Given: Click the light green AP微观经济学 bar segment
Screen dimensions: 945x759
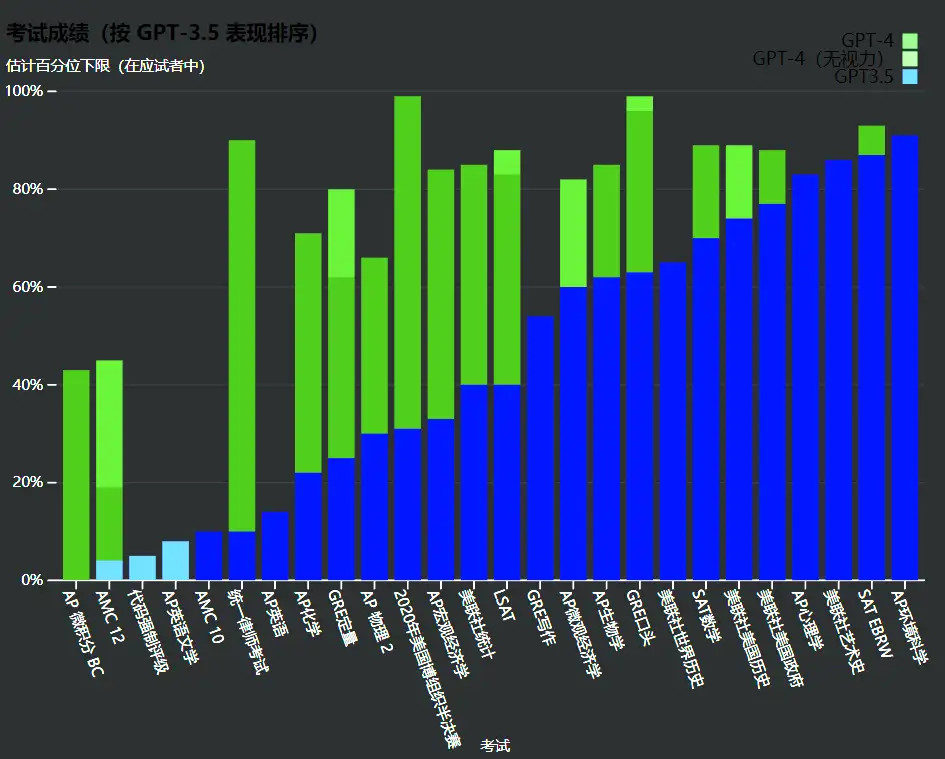Looking at the screenshot, I should pos(573,233).
